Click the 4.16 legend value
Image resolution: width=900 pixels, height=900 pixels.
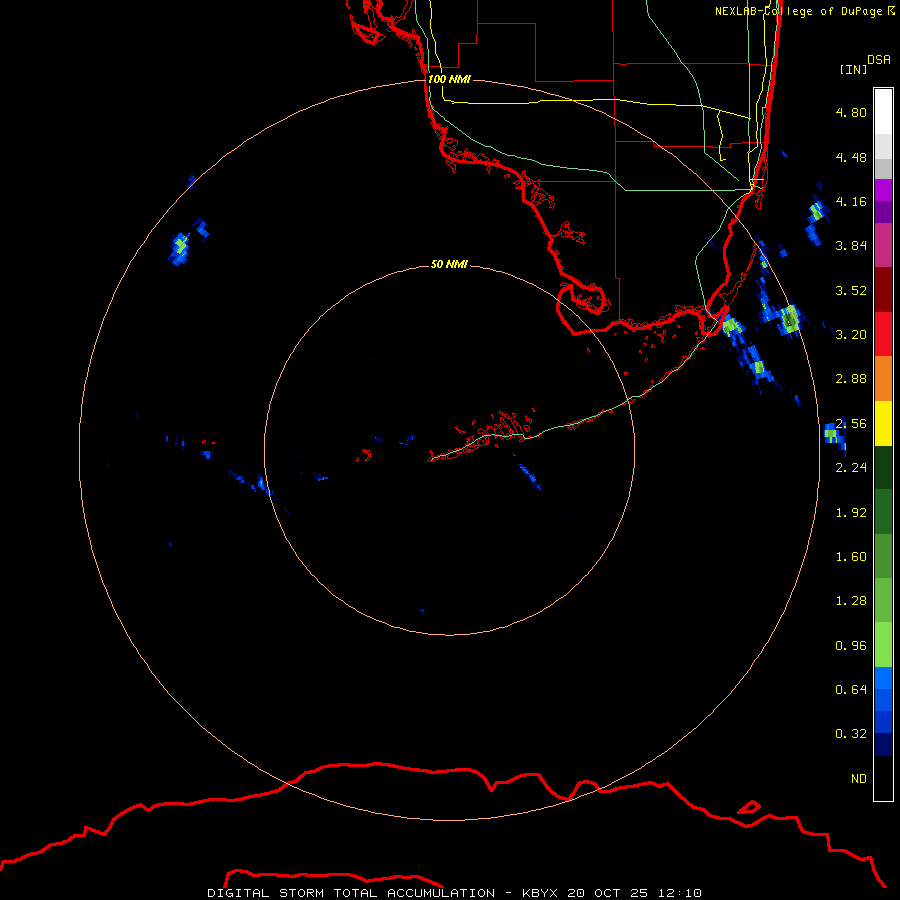coord(851,201)
